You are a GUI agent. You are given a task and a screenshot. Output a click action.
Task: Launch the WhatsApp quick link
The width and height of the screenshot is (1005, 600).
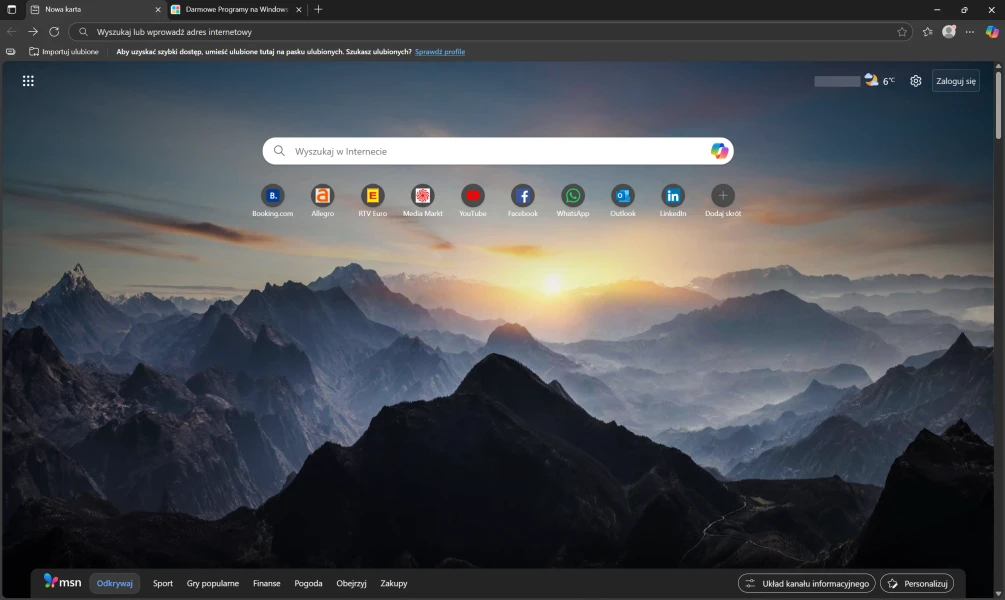pos(572,196)
